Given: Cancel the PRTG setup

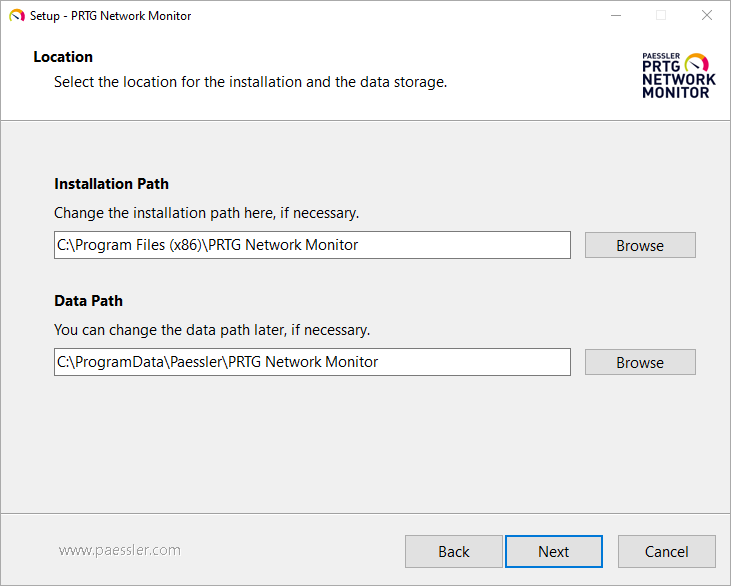Looking at the screenshot, I should [666, 551].
